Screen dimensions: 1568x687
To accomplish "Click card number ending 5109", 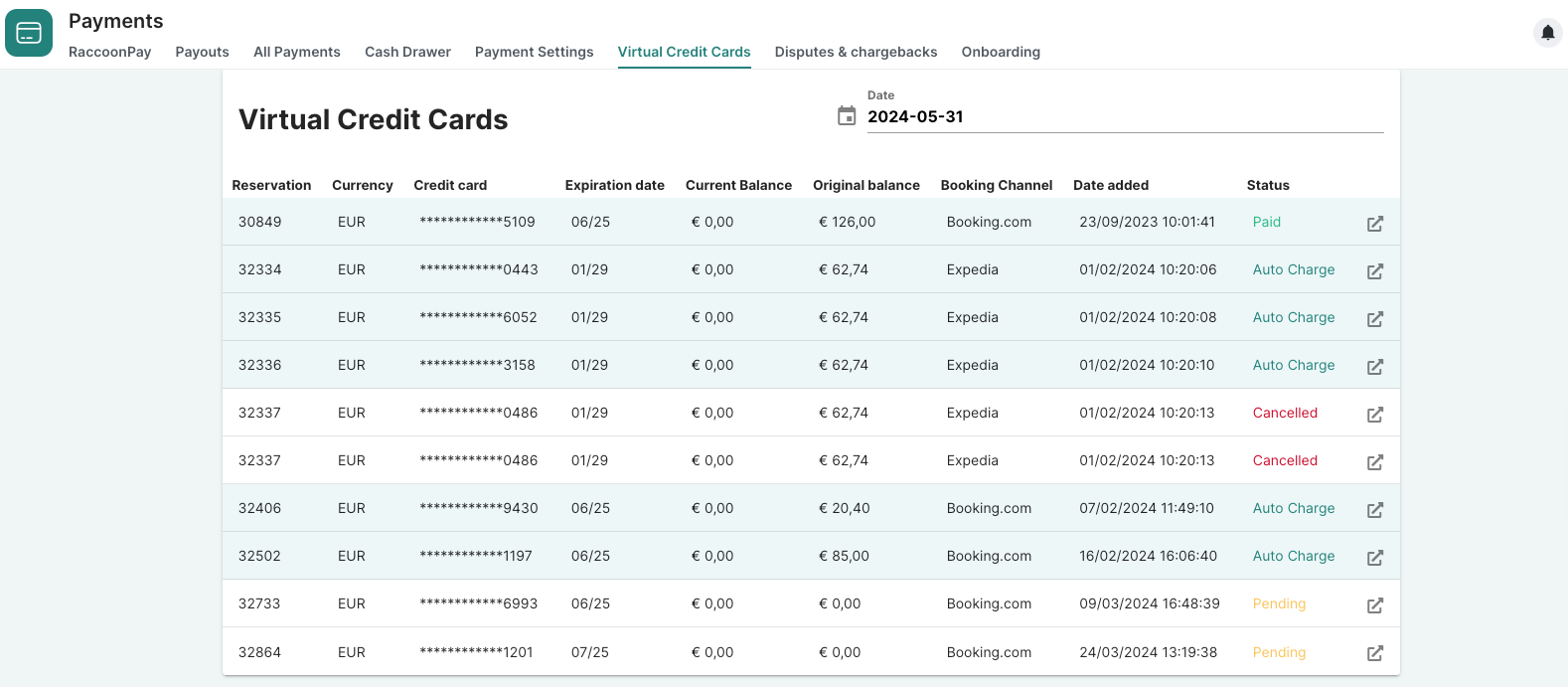I will [x=477, y=222].
